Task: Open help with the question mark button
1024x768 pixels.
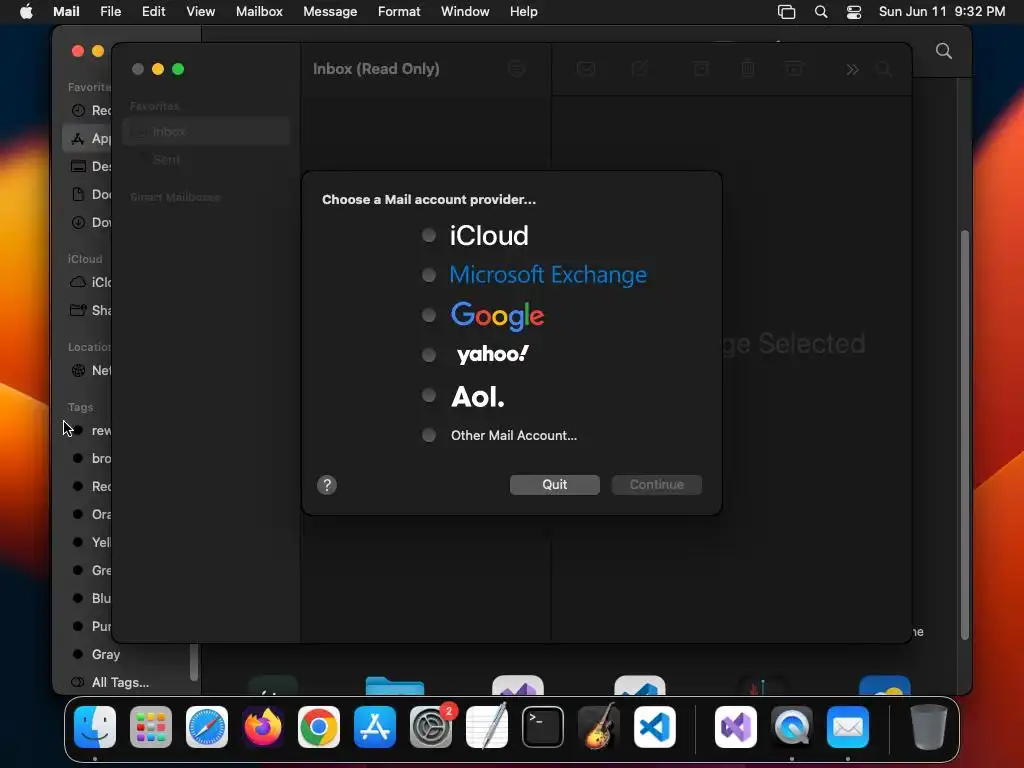Action: tap(327, 485)
